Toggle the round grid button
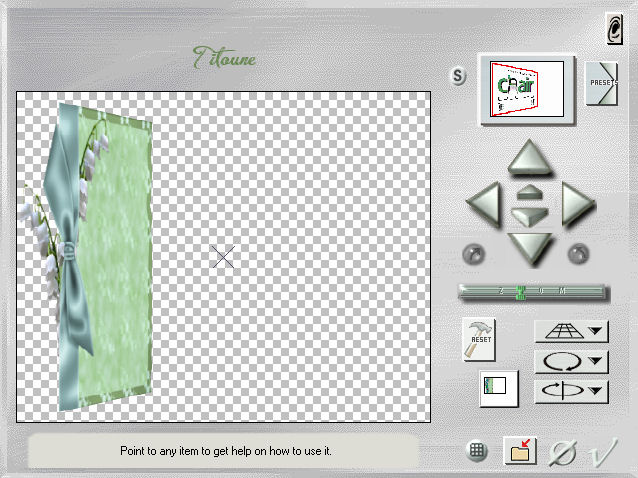 coord(476,451)
